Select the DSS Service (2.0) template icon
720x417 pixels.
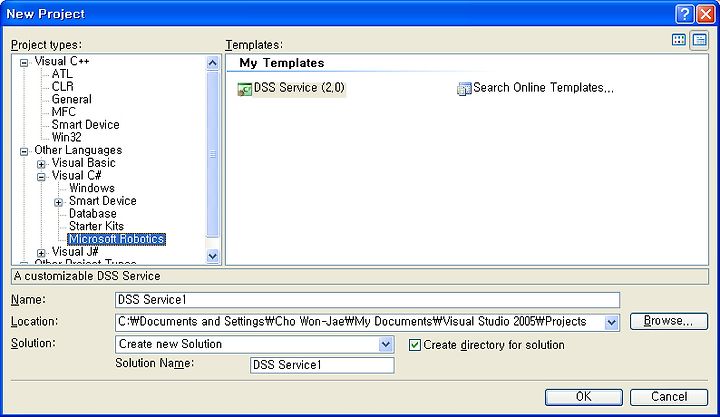point(244,89)
